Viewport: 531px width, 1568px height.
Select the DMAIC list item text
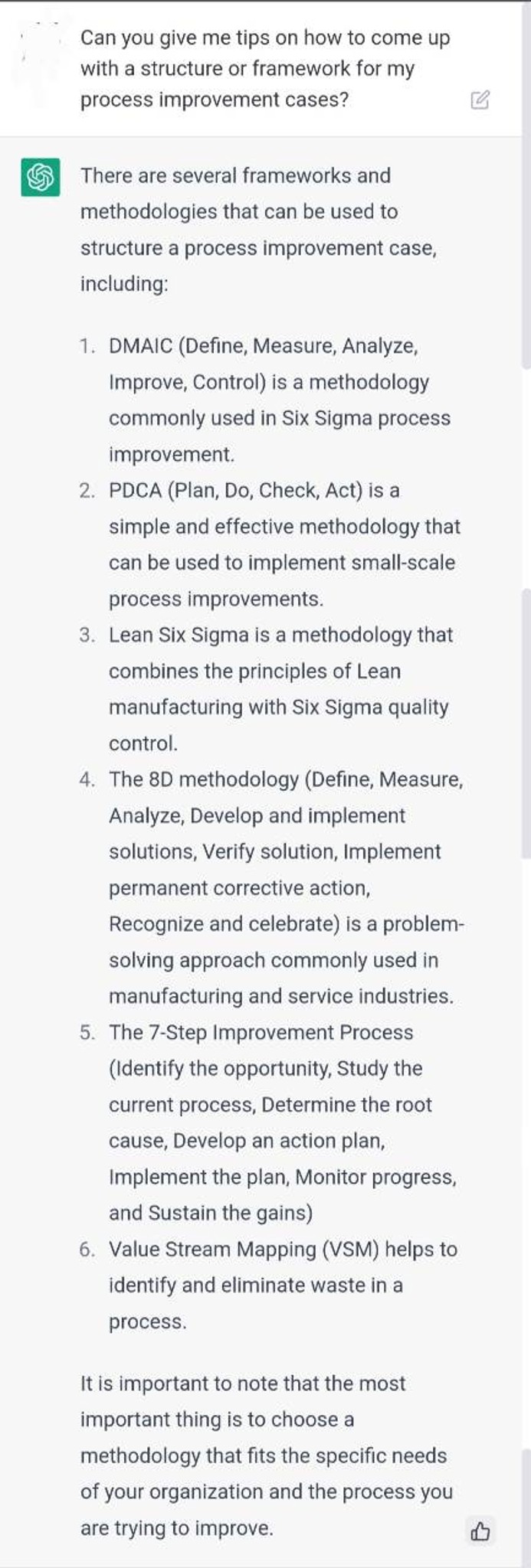pyautogui.click(x=280, y=400)
